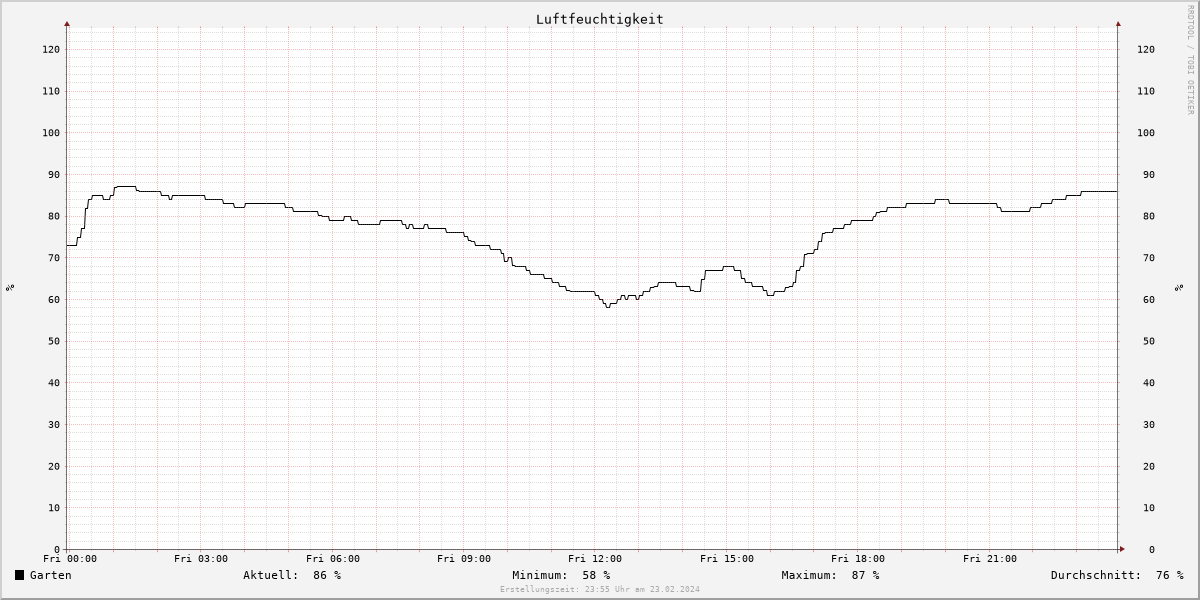This screenshot has width=1200, height=600.
Task: Click the '120' label on the left axis
Action: click(x=51, y=49)
